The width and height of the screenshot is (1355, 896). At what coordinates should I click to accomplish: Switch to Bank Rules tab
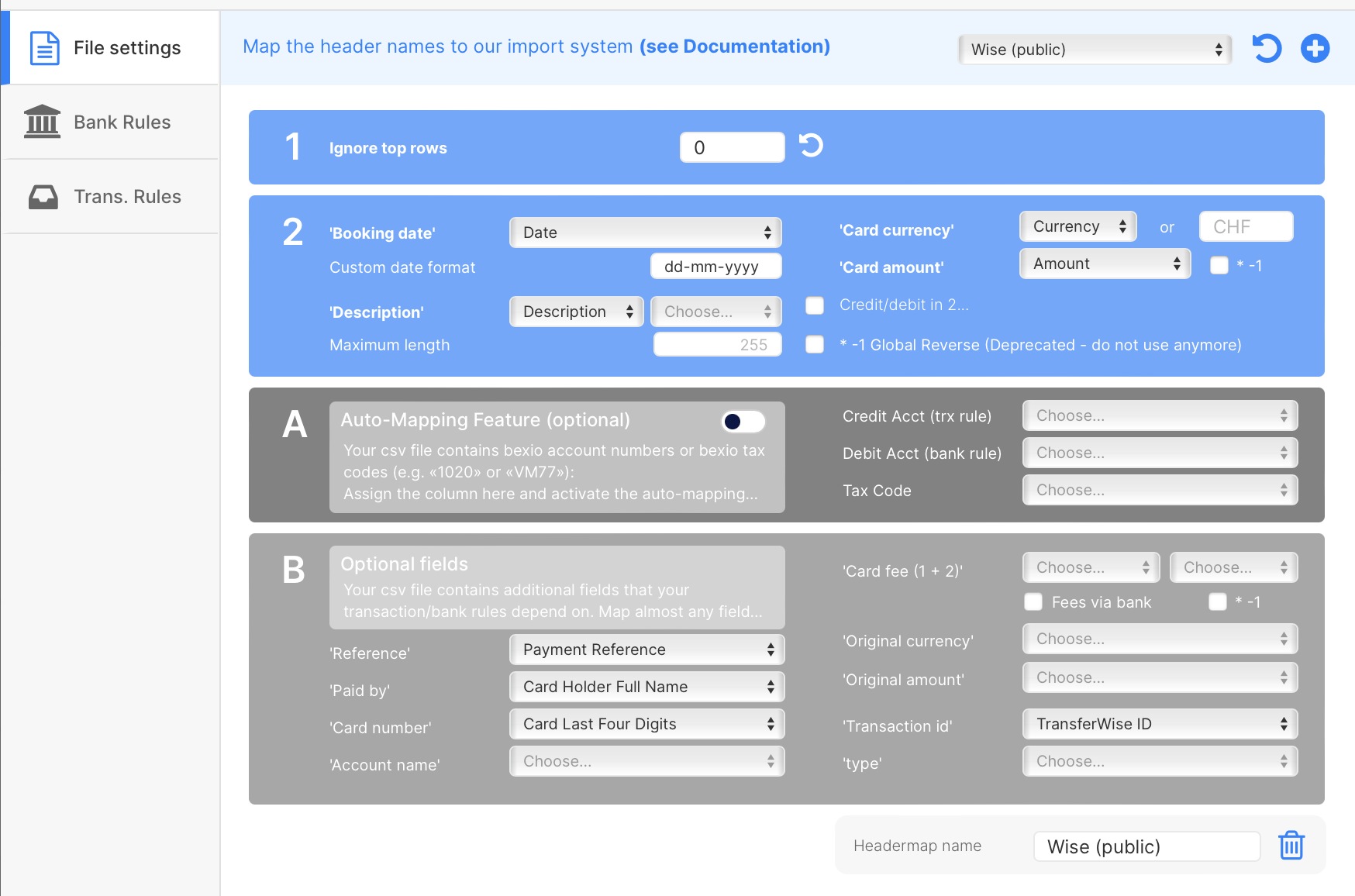click(x=111, y=122)
